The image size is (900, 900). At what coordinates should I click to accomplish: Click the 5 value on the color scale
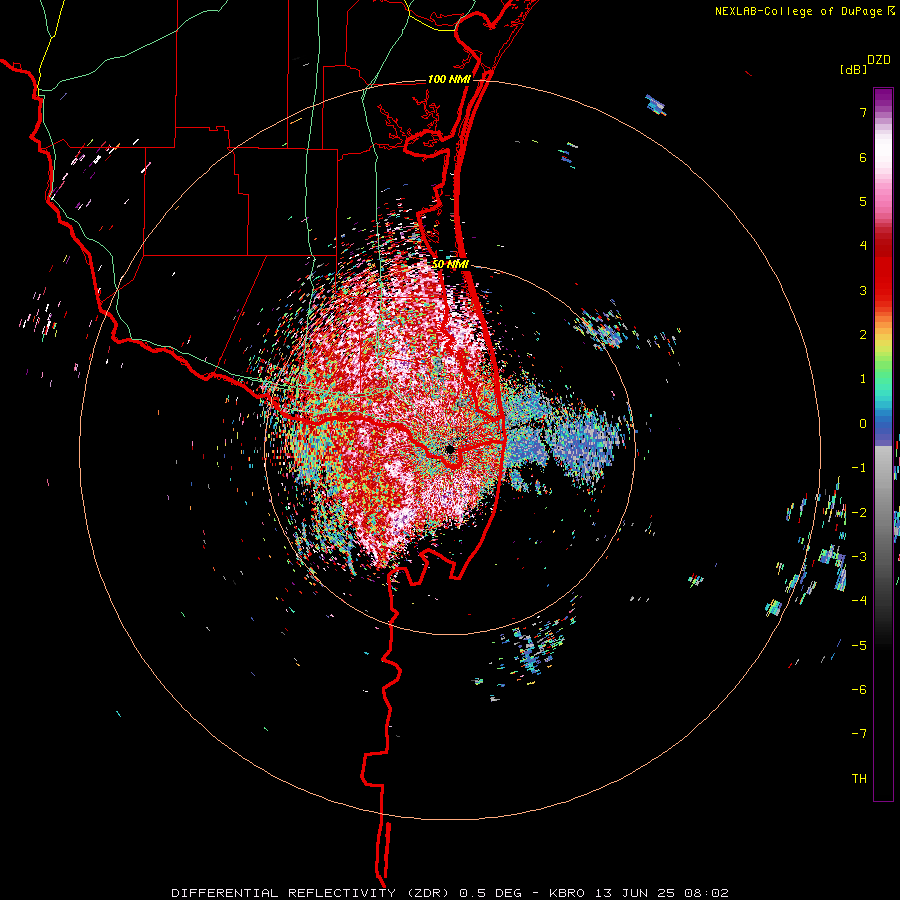click(863, 201)
